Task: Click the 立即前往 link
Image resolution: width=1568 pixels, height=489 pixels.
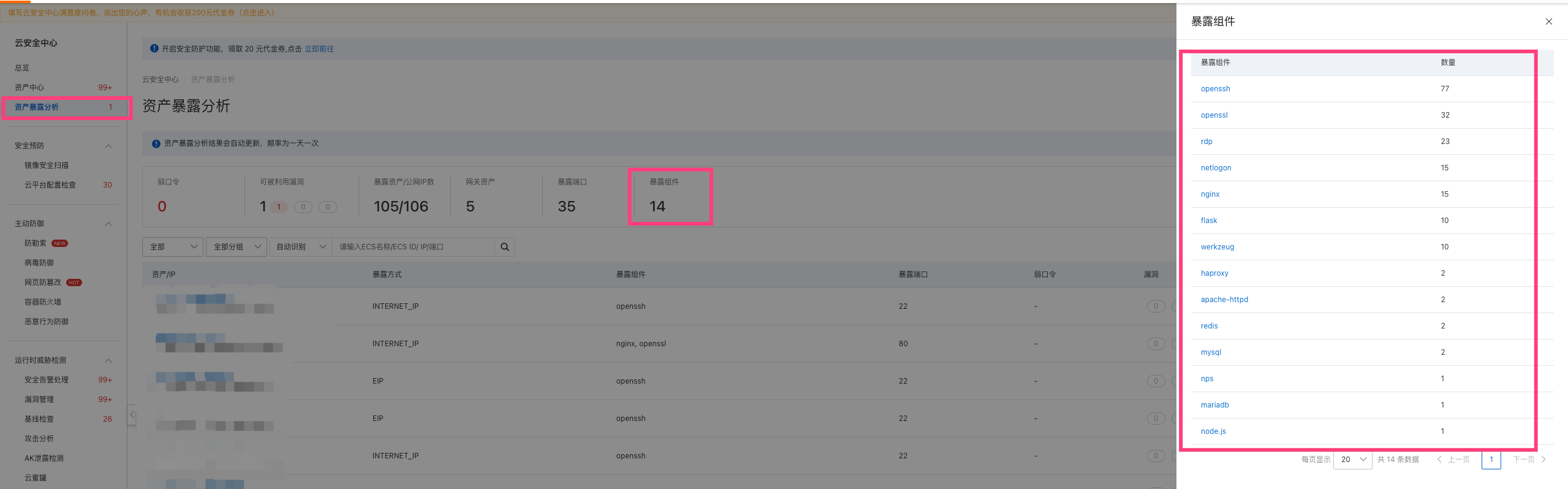Action: [x=319, y=49]
